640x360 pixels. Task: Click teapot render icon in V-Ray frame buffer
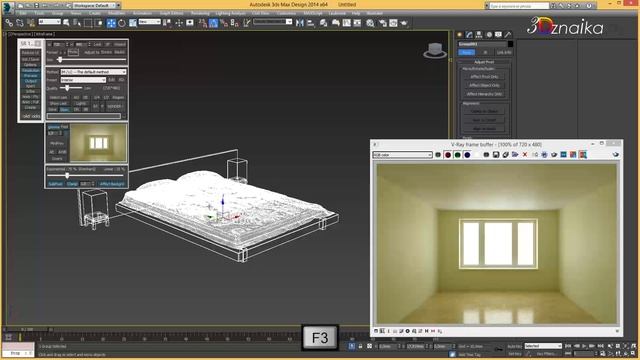pos(616,155)
